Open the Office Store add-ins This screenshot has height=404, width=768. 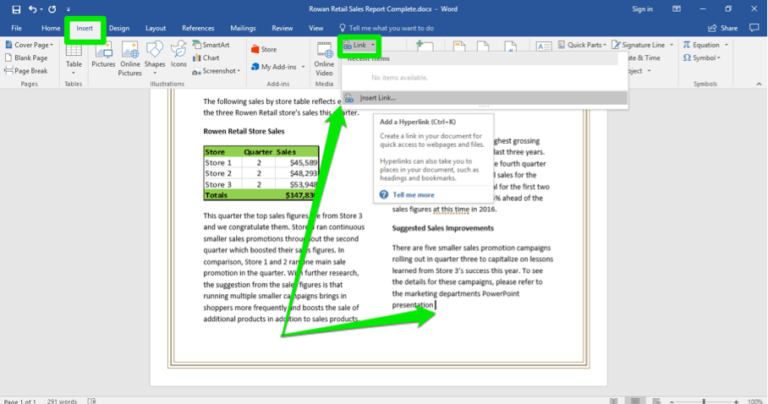click(x=264, y=49)
